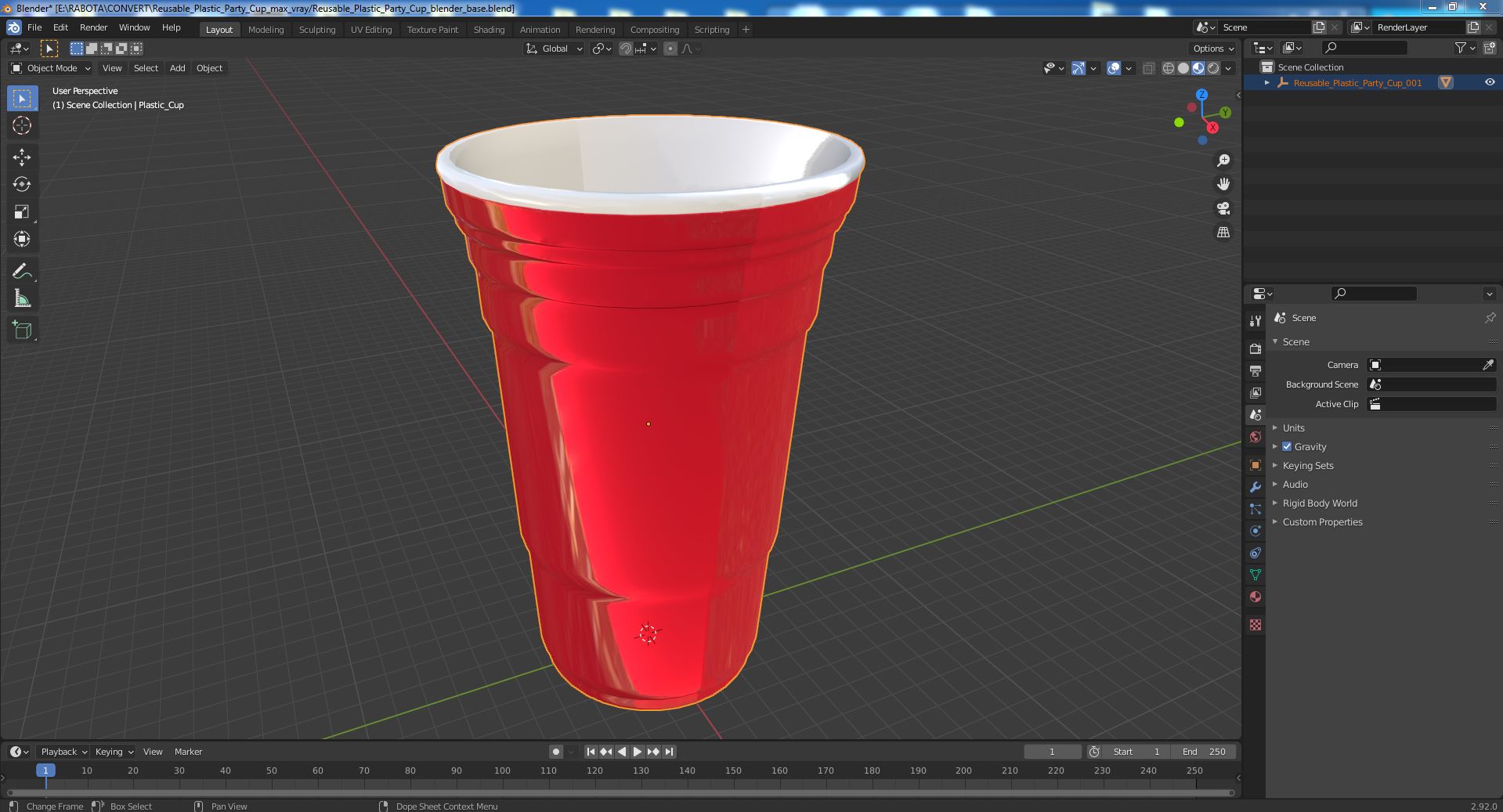
Task: Select the Cursor tool in toolbar
Action: 22,125
